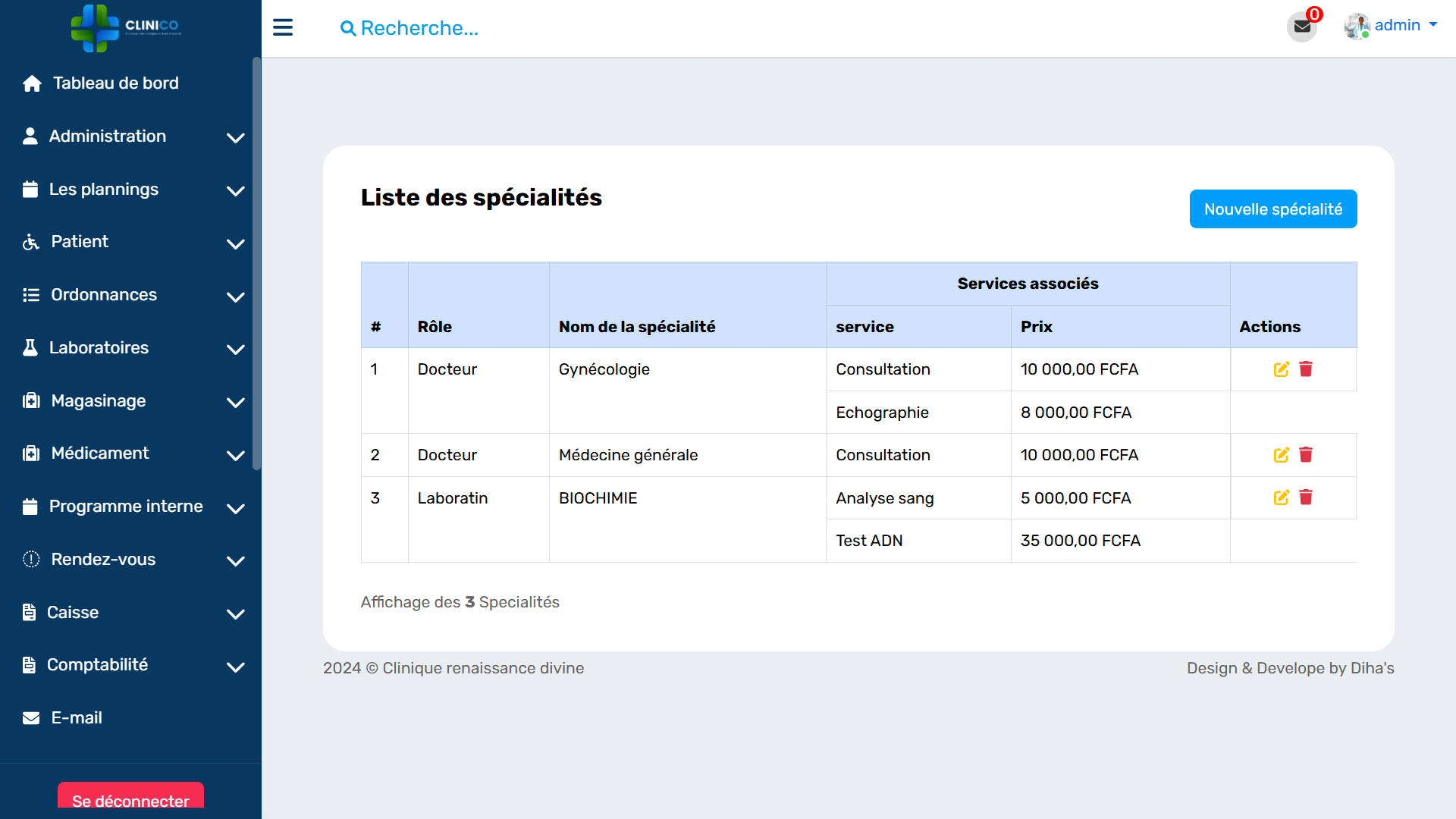Open the E-mail menu item
1456x819 pixels.
[76, 718]
